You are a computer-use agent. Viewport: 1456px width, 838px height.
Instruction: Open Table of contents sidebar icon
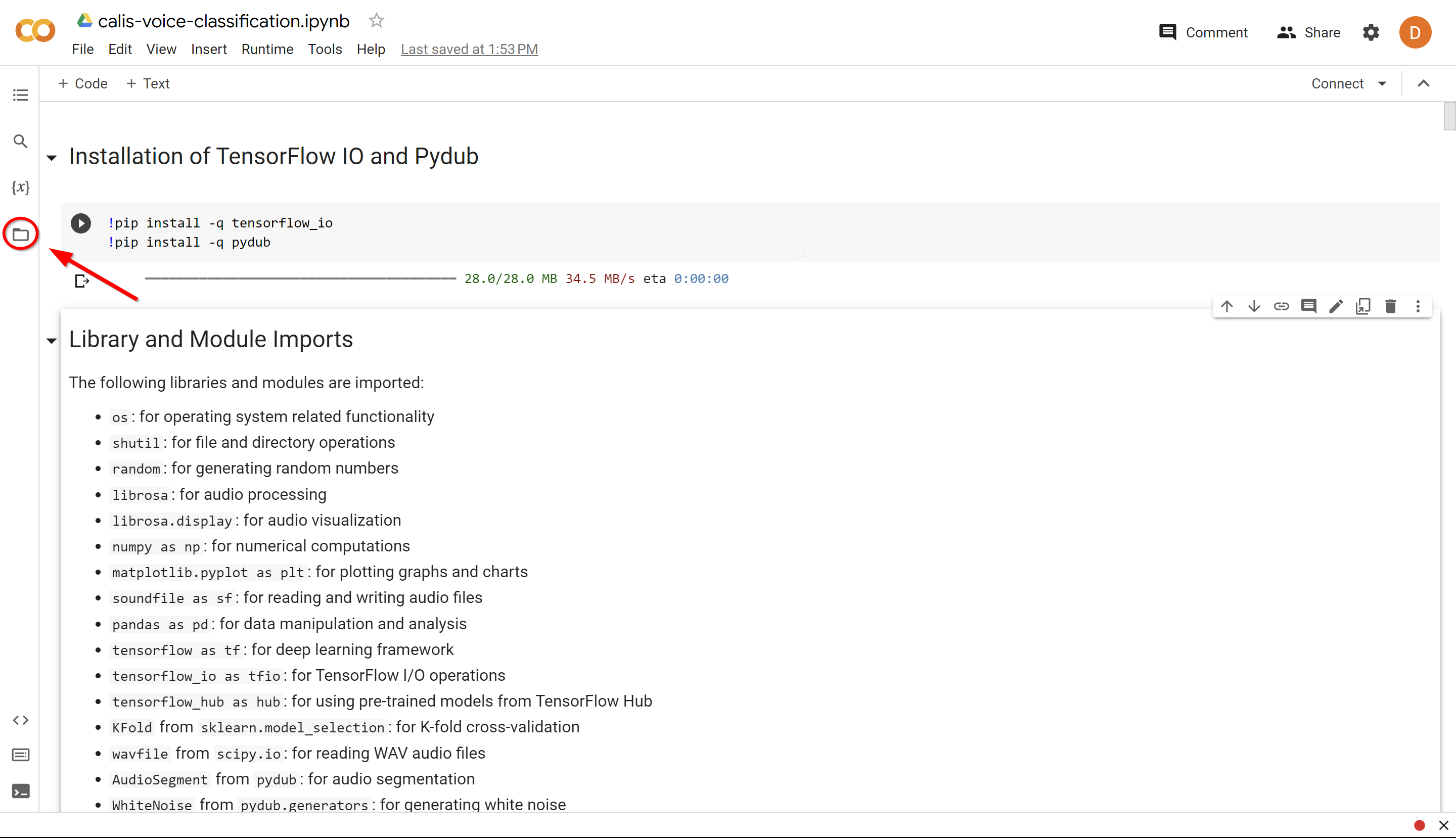(x=21, y=95)
